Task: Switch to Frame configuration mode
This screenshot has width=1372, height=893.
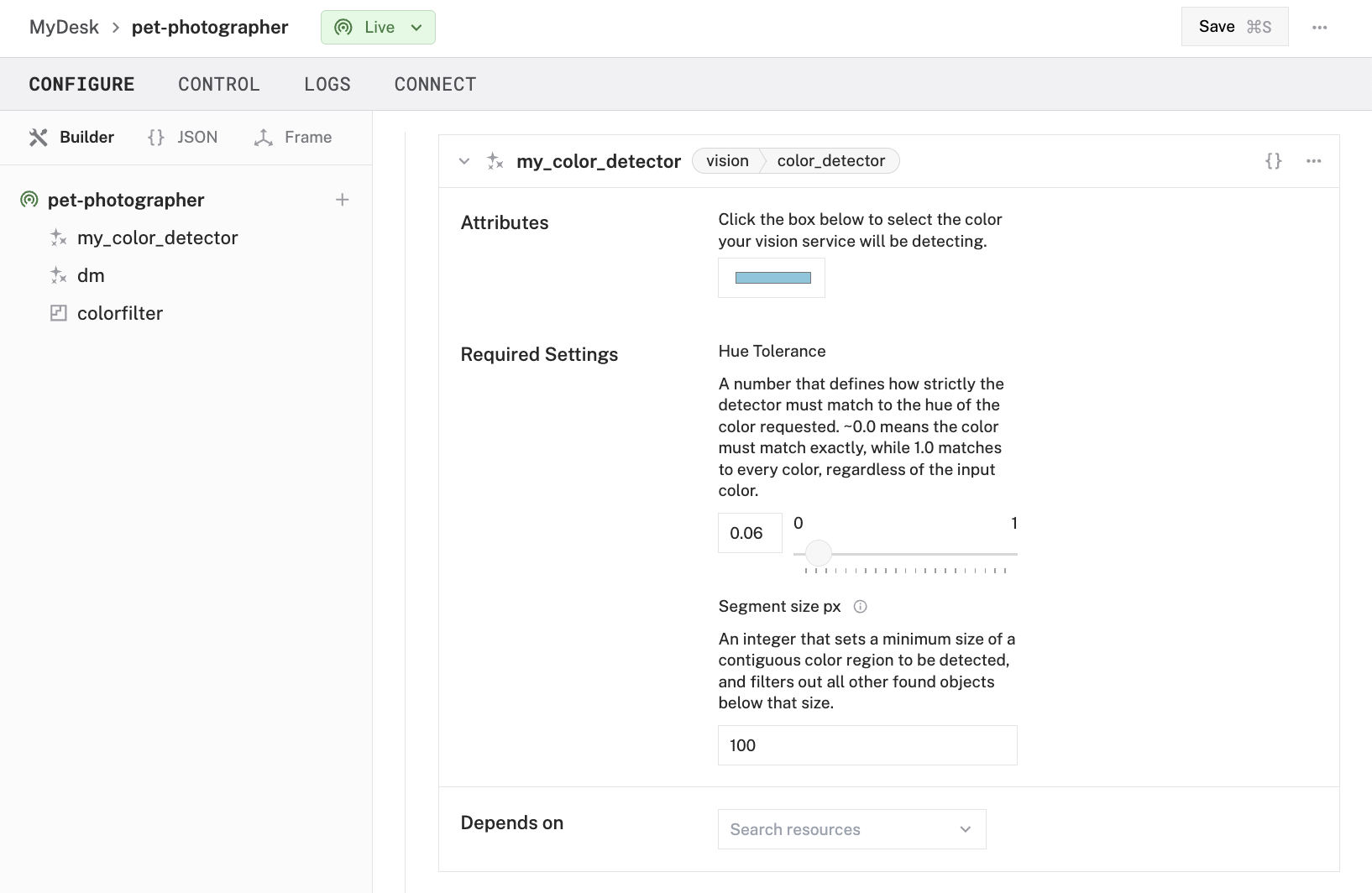Action: [292, 138]
